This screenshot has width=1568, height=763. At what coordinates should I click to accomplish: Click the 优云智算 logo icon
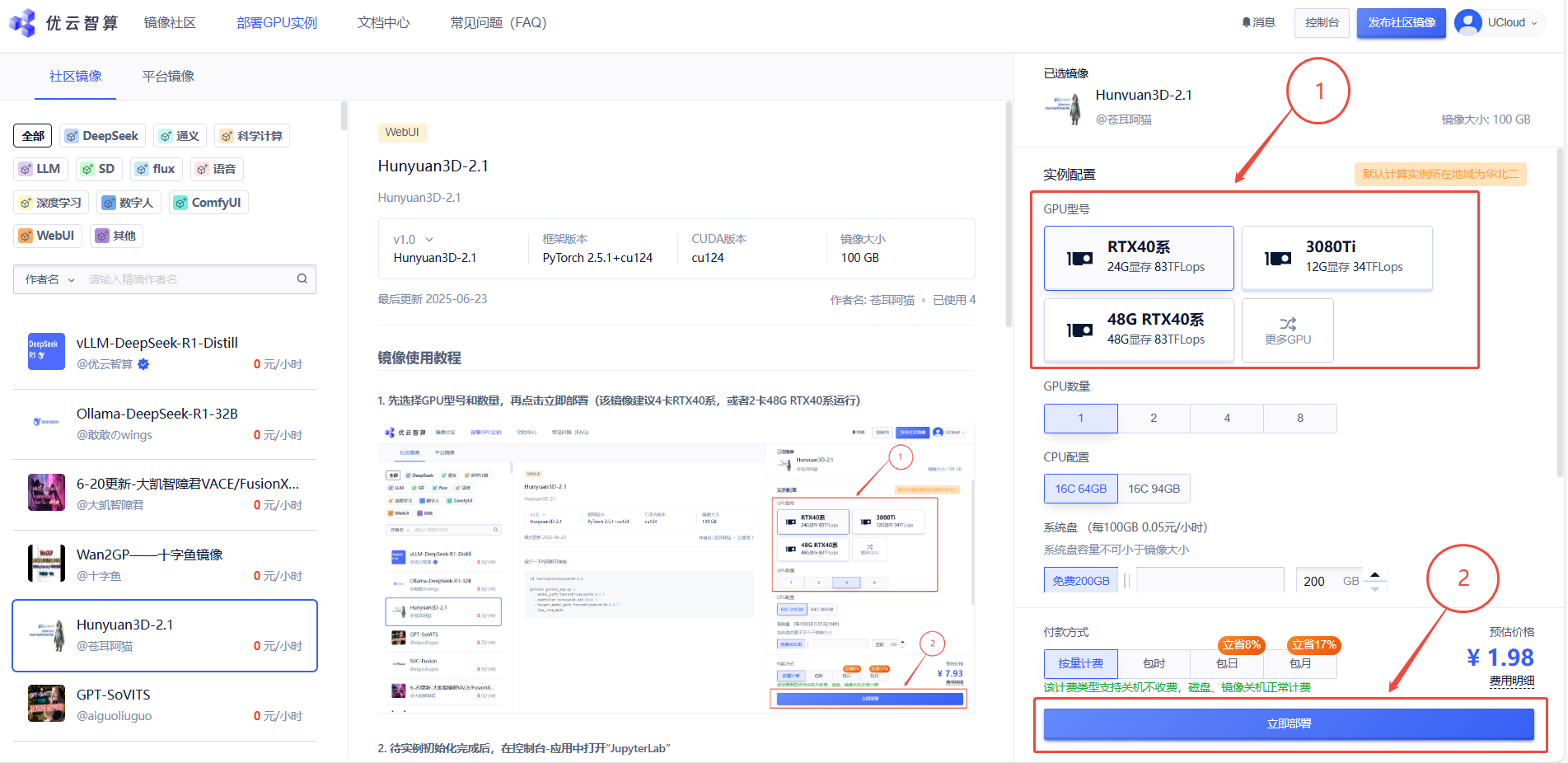(x=22, y=22)
